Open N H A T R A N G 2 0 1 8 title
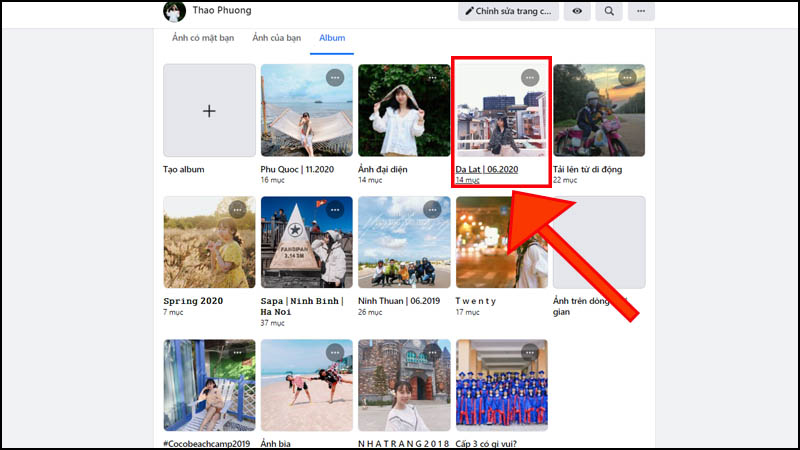 pos(404,443)
